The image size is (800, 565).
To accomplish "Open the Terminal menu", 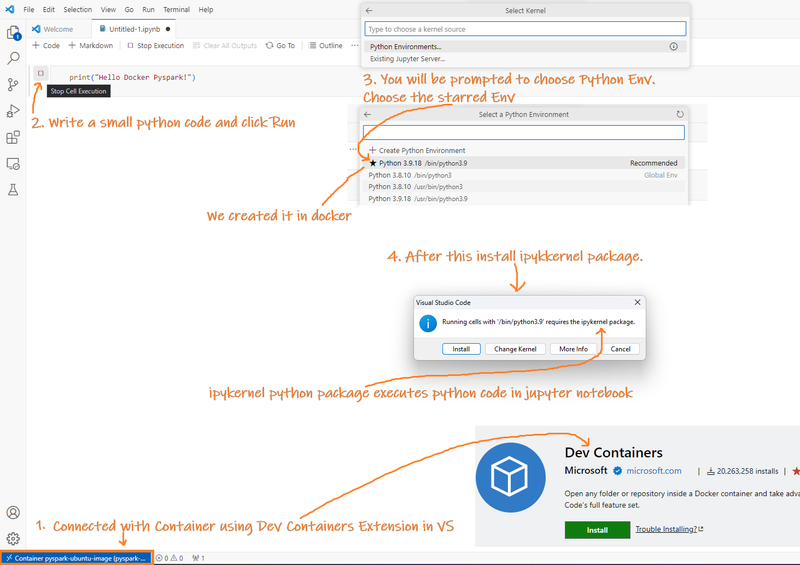I will (x=177, y=10).
